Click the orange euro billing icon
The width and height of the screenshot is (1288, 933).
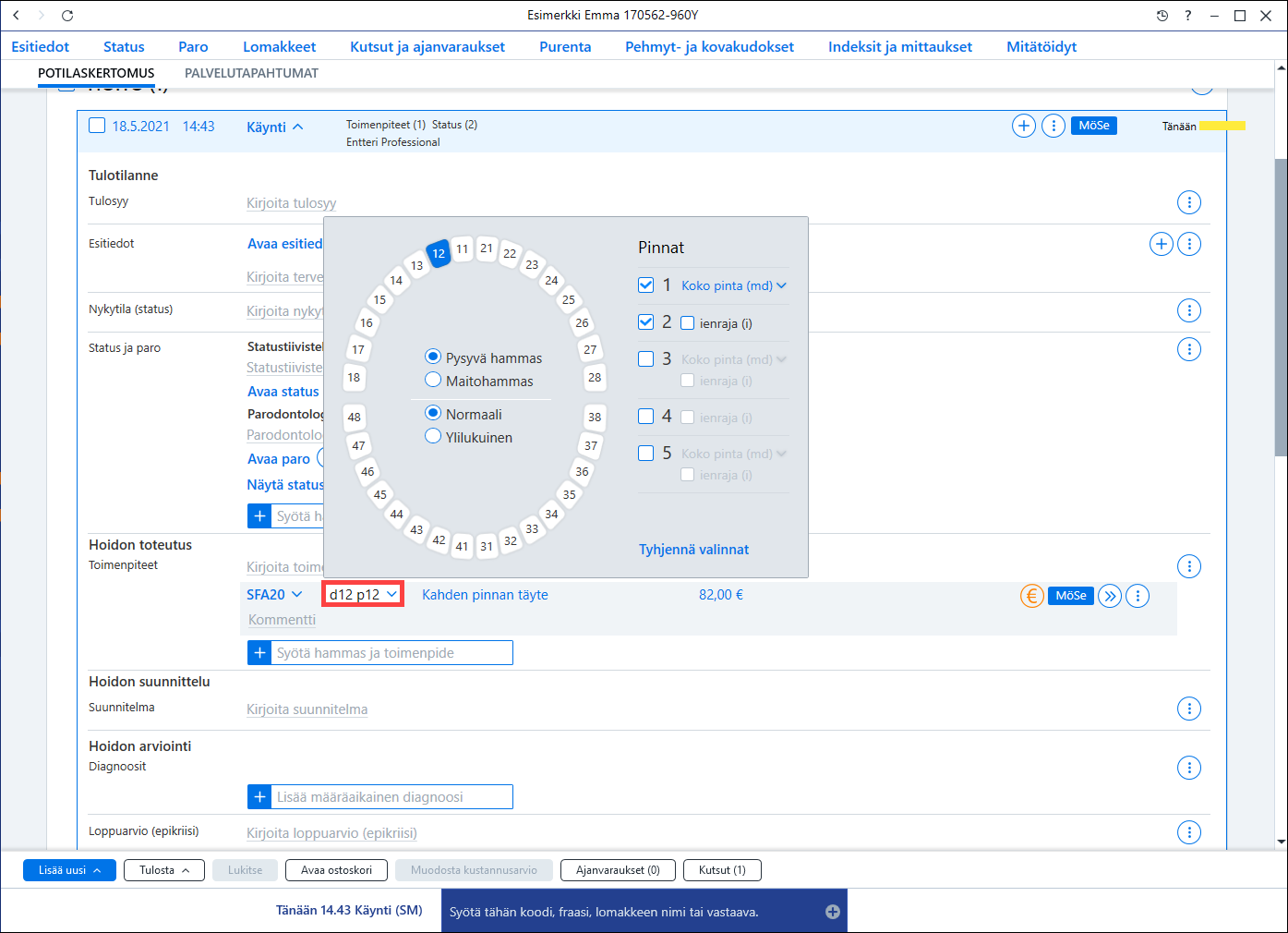point(1031,596)
